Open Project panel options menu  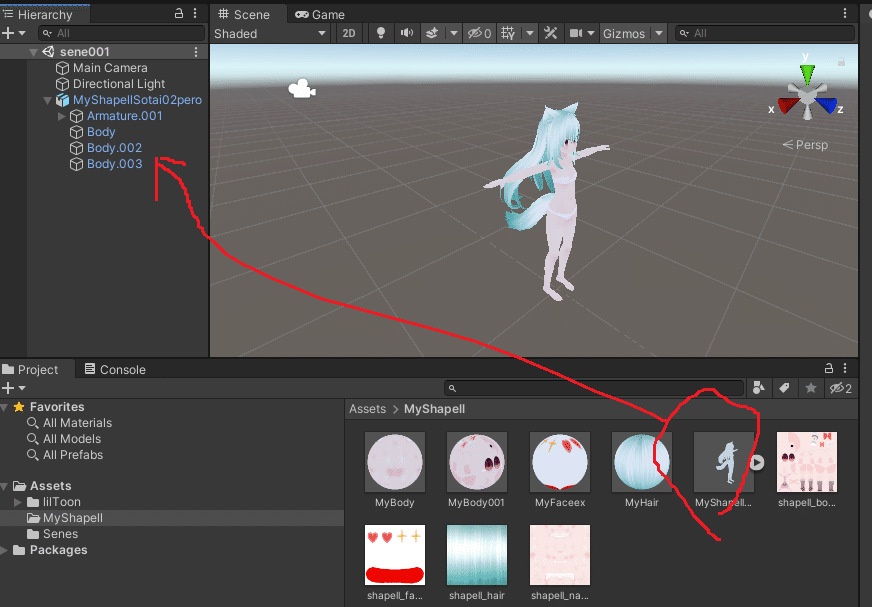845,368
